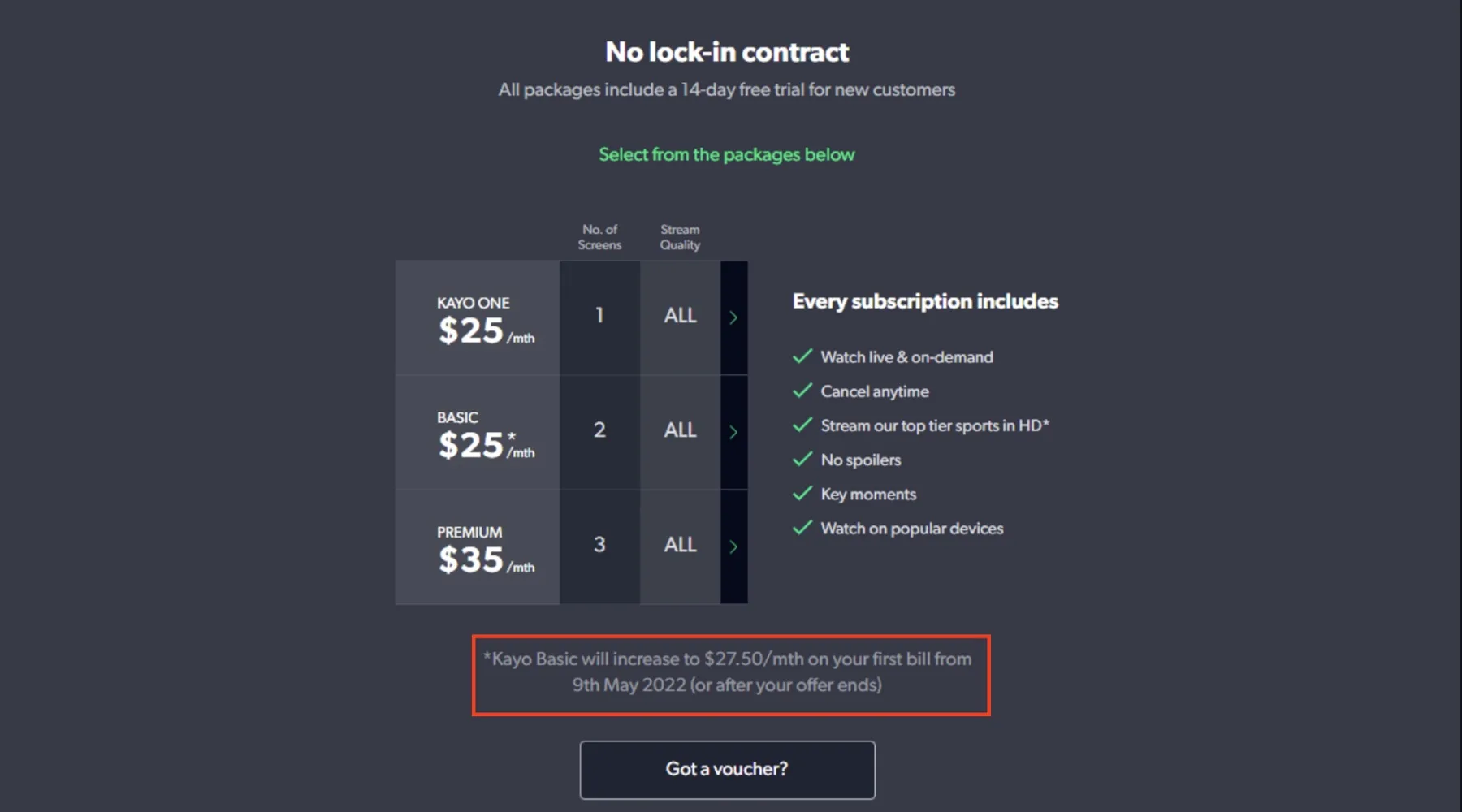Click the checkmark next to "Watch on popular devices"
This screenshot has height=812, width=1462.
(802, 528)
